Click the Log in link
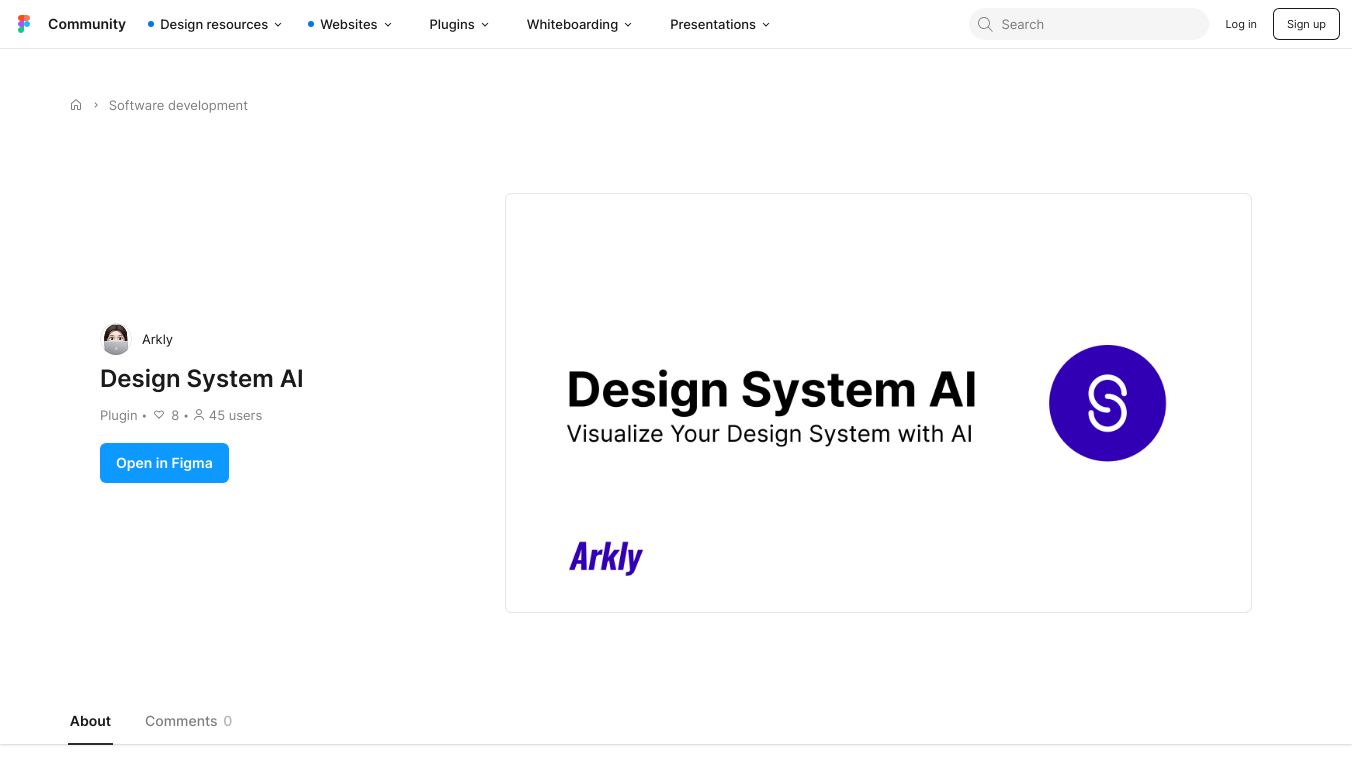1352x760 pixels. pyautogui.click(x=1241, y=24)
